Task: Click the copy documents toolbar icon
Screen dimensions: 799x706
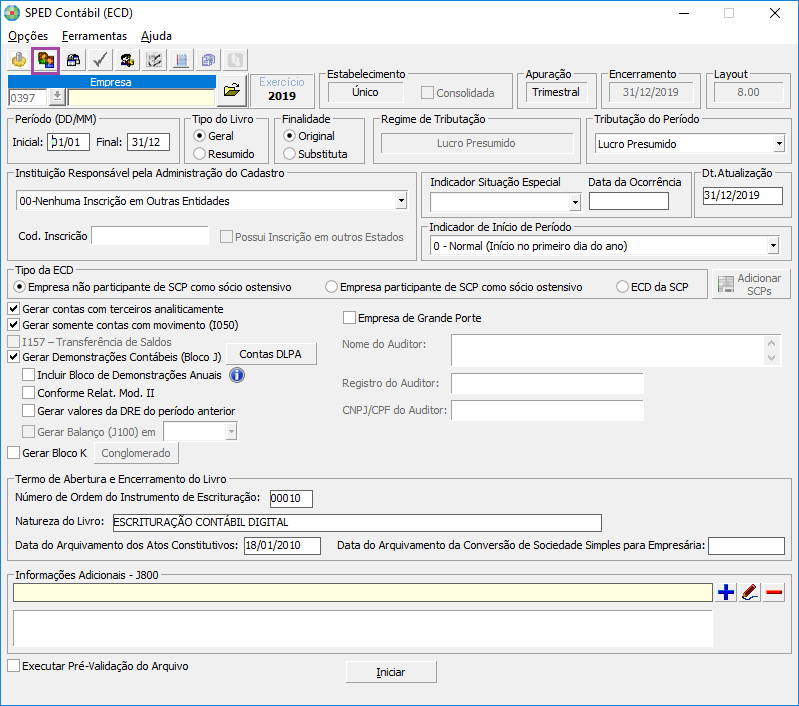Action: [x=208, y=60]
